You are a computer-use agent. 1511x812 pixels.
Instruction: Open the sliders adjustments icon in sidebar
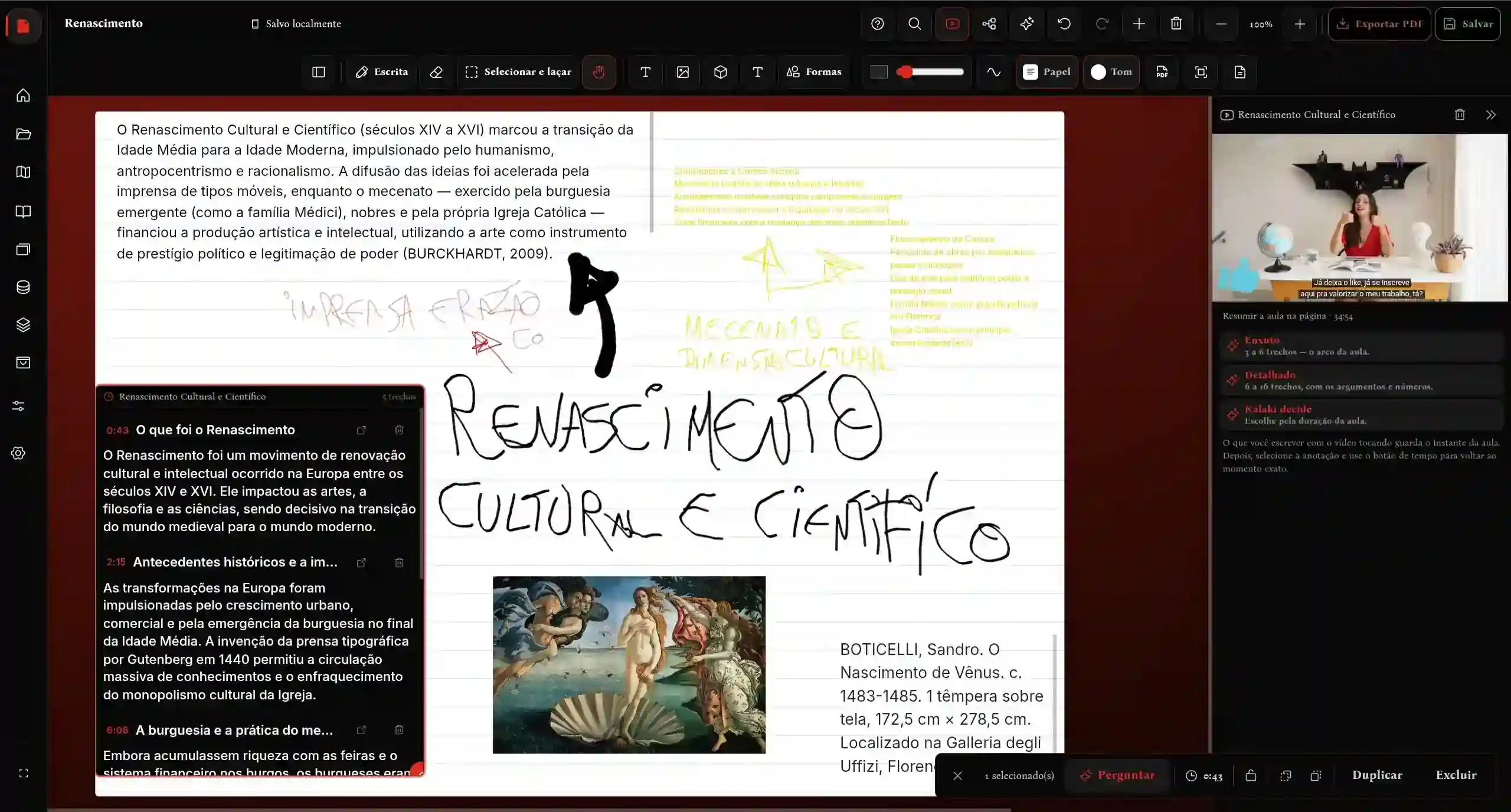(18, 406)
